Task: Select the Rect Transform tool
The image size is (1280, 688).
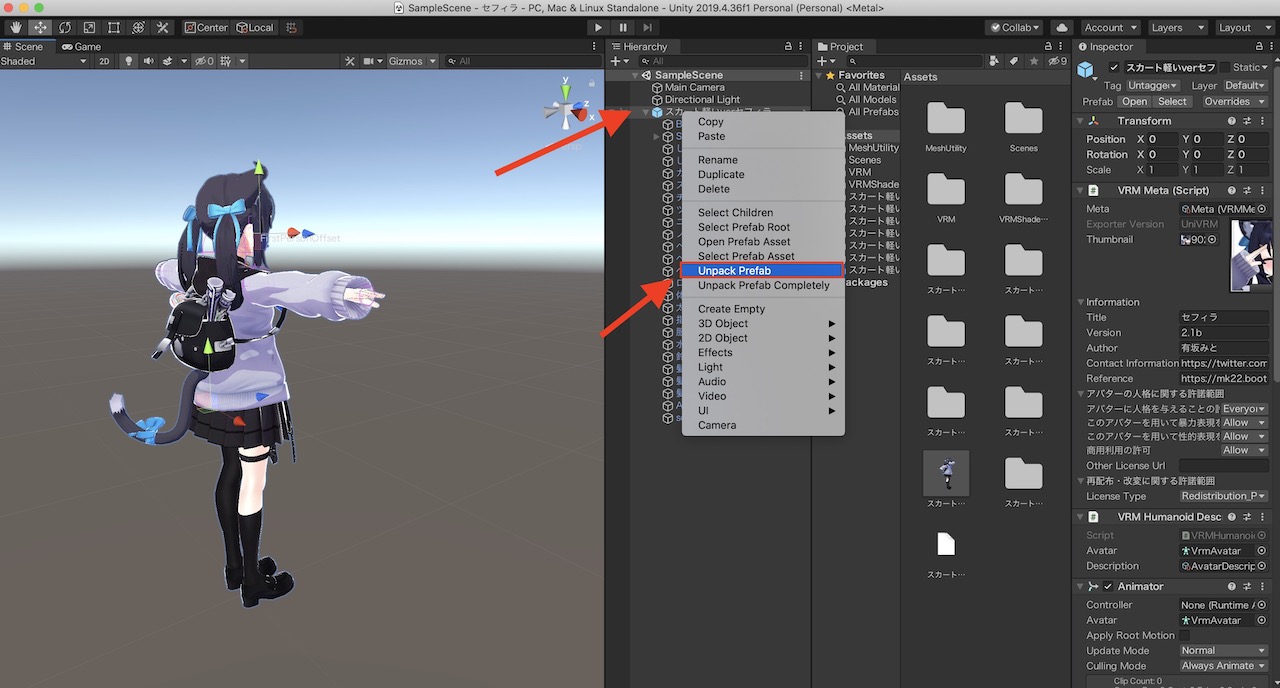Action: [x=112, y=27]
